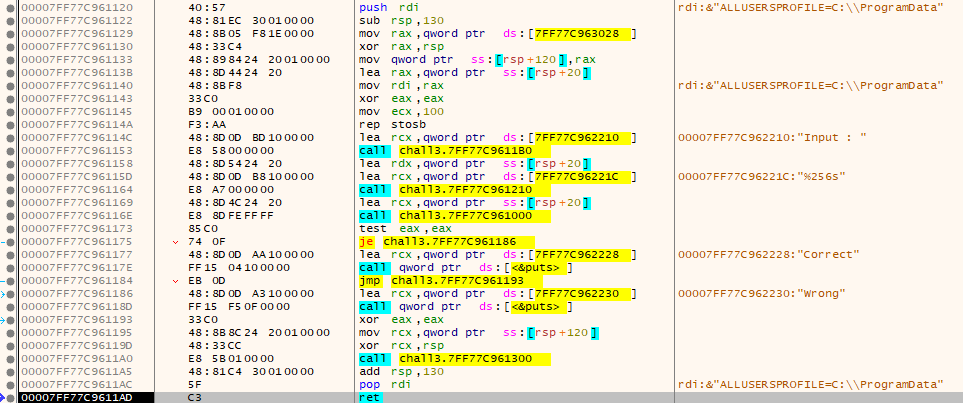This screenshot has width=963, height=403.
Task: Click the bytes 85C0
Action: point(201,229)
